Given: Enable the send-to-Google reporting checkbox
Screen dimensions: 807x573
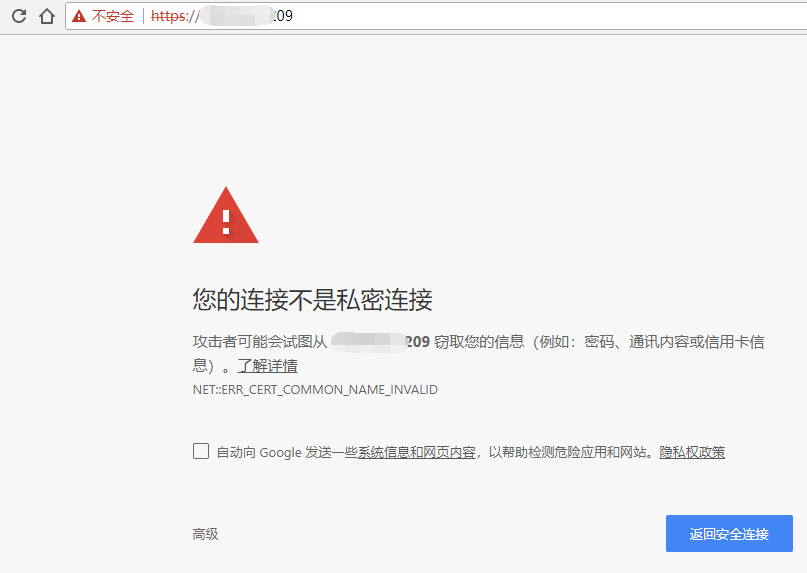Looking at the screenshot, I should coord(201,451).
